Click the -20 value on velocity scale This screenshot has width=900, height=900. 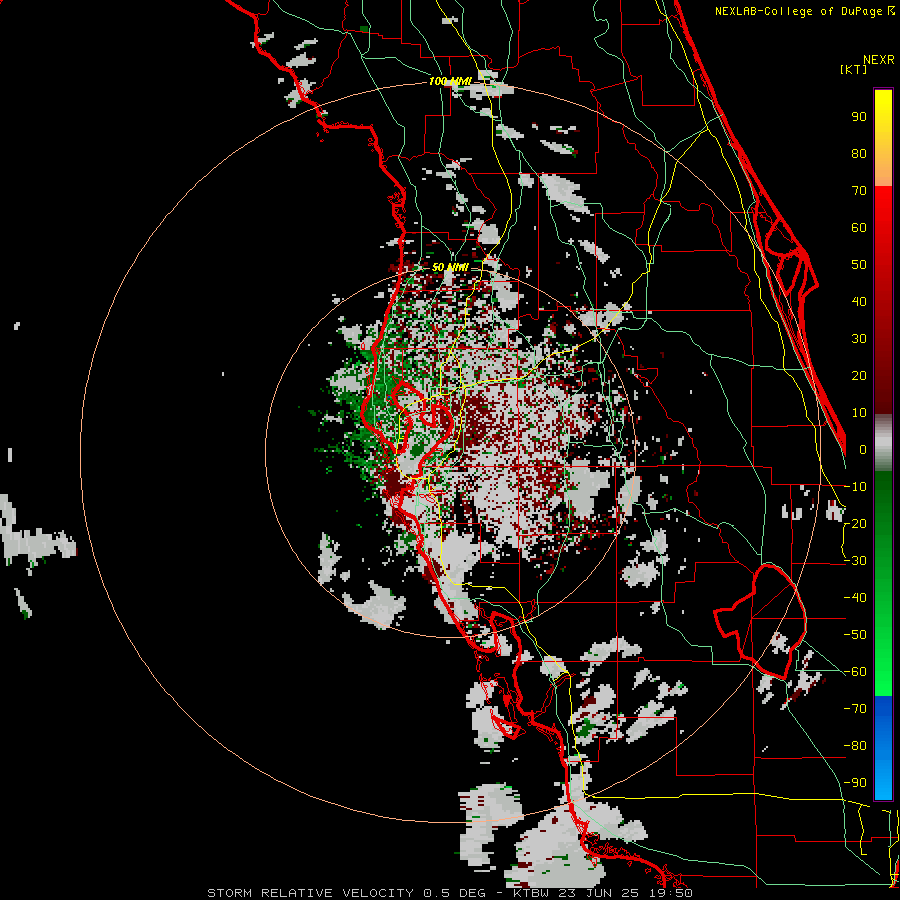coord(855,524)
